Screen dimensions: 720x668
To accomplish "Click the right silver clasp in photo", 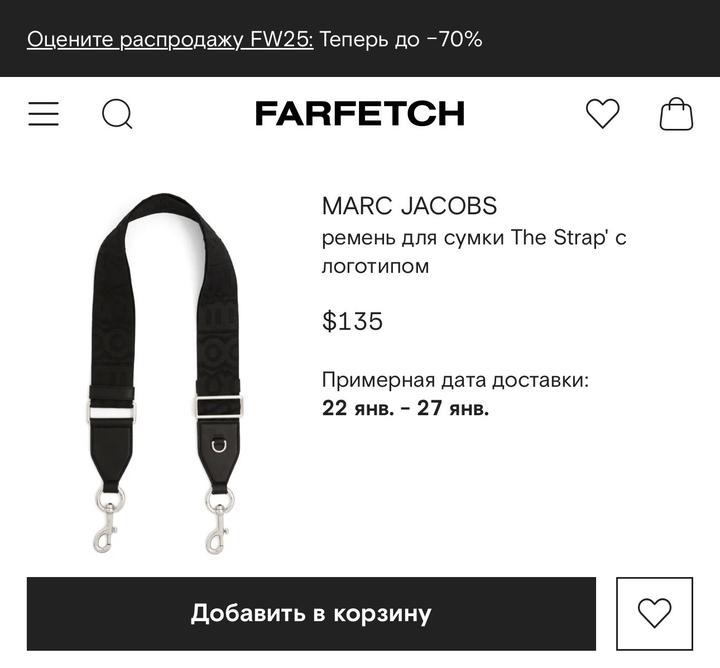I will 218,521.
